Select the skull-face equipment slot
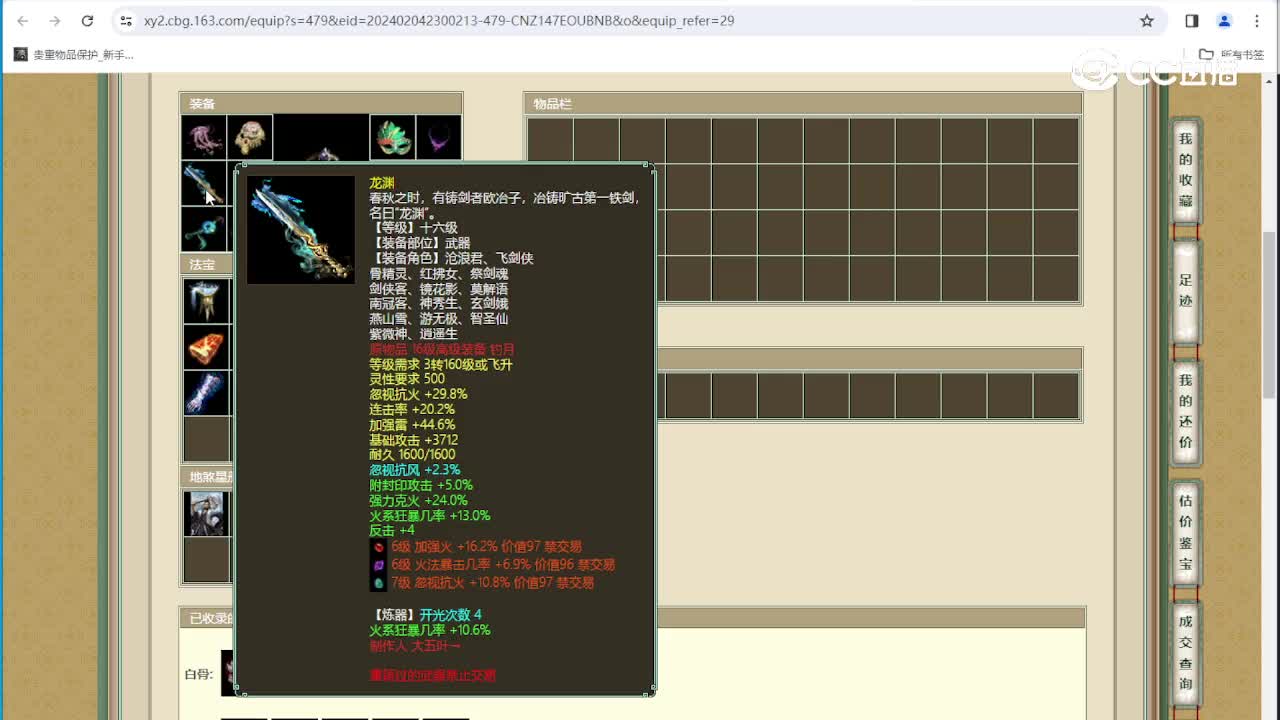Viewport: 1280px width, 720px height. [250, 138]
